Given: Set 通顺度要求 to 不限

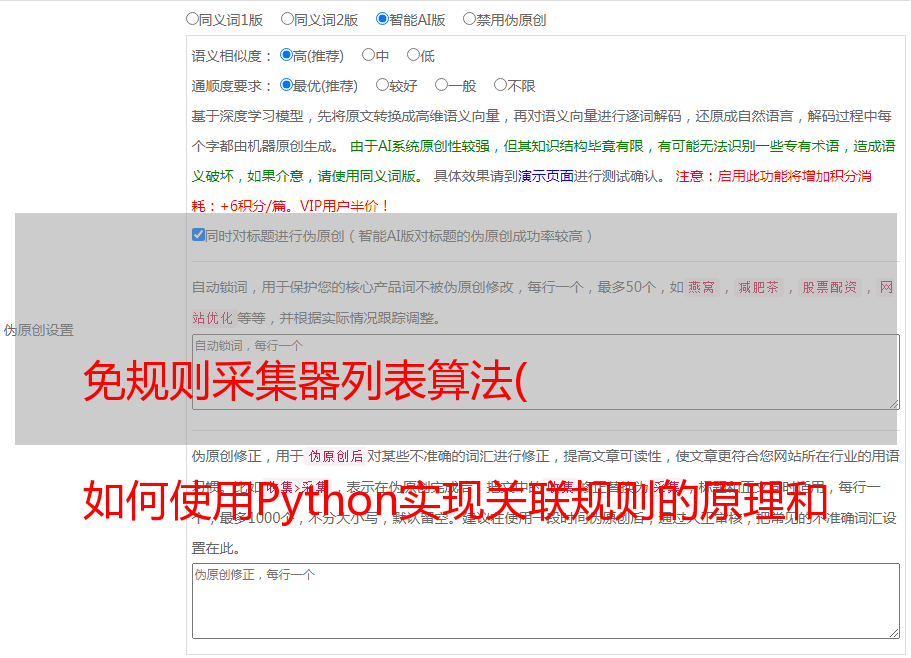Looking at the screenshot, I should click(x=500, y=85).
